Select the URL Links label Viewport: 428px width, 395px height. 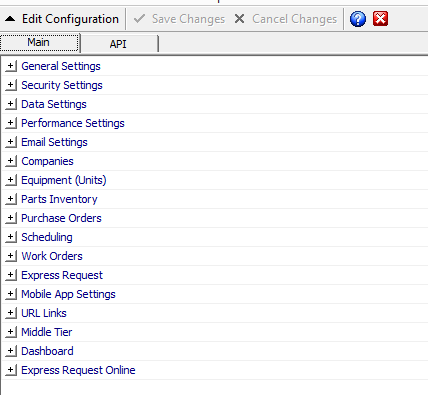(44, 313)
